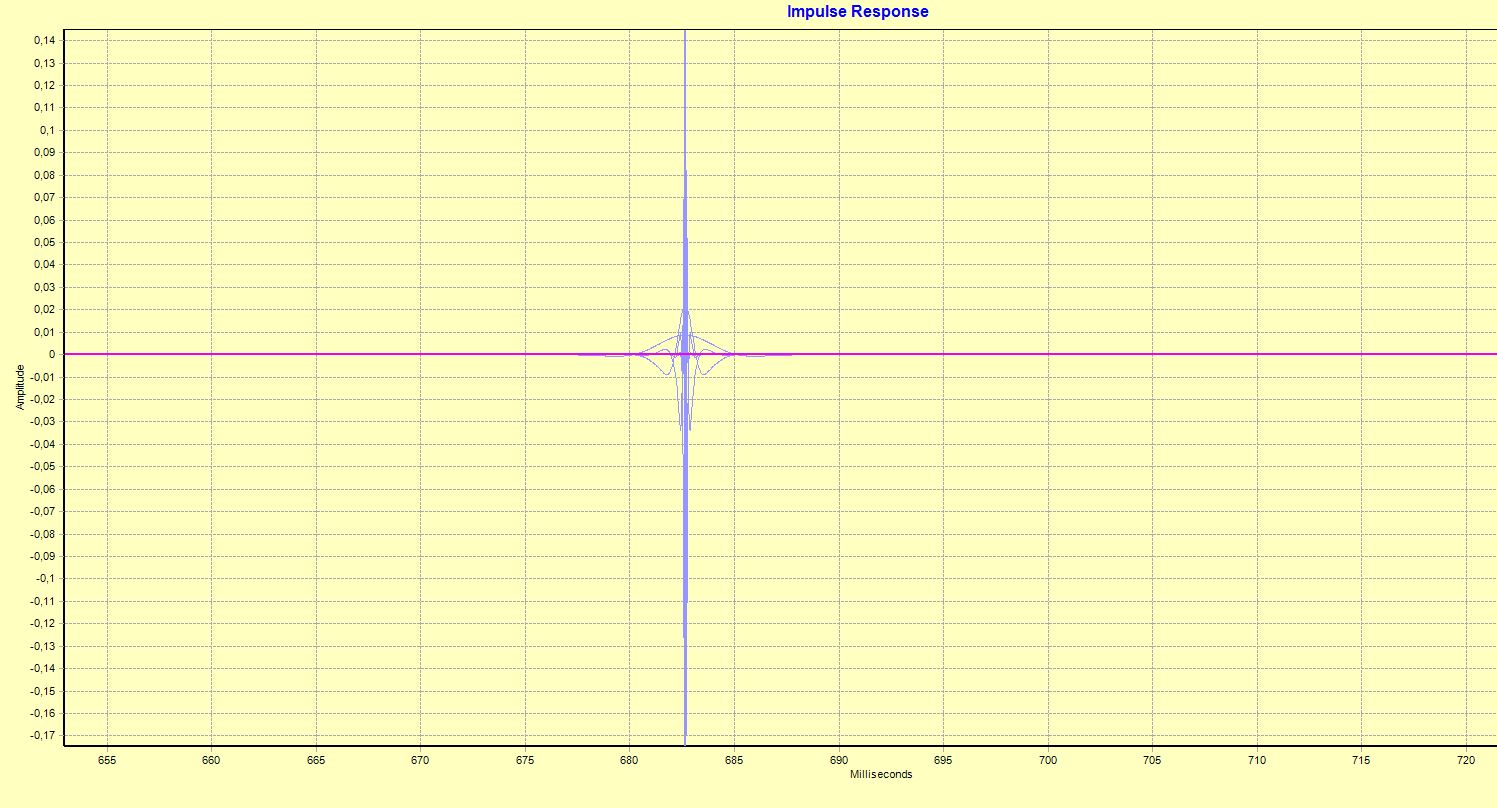Click the -0,09 amplitude tick label
Screen dimensions: 1497x808
point(42,556)
